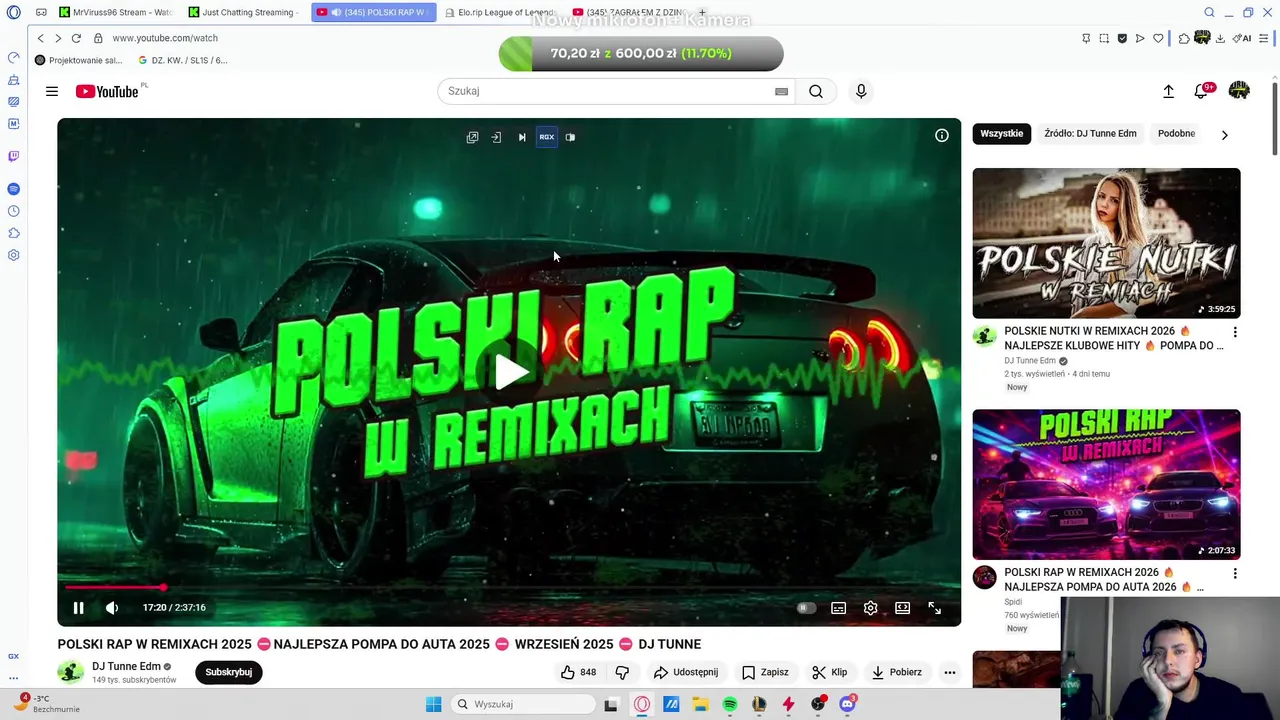
Task: Click the next-track overlay icon
Action: (522, 137)
